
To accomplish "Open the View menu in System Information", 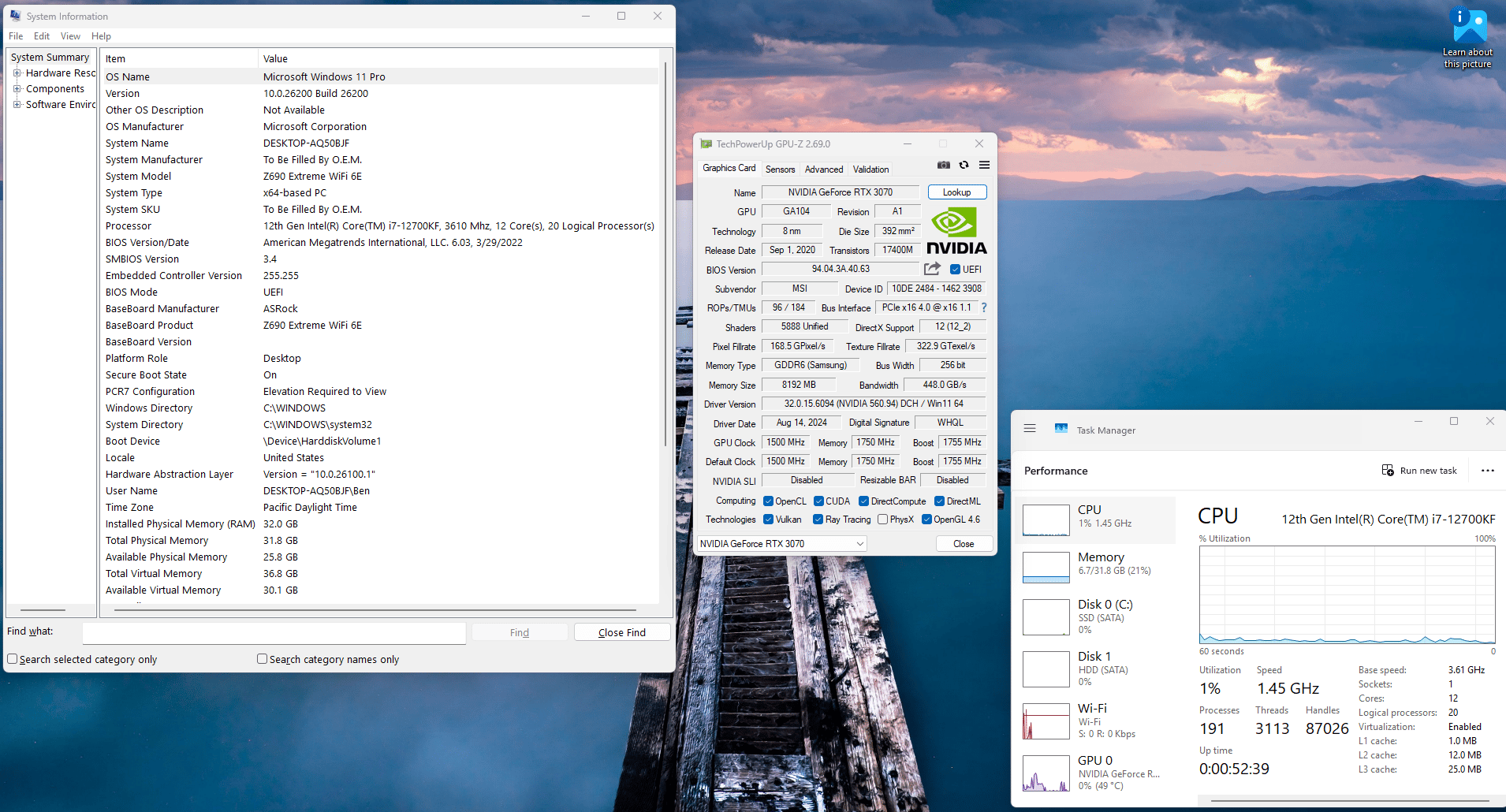I will click(x=70, y=36).
